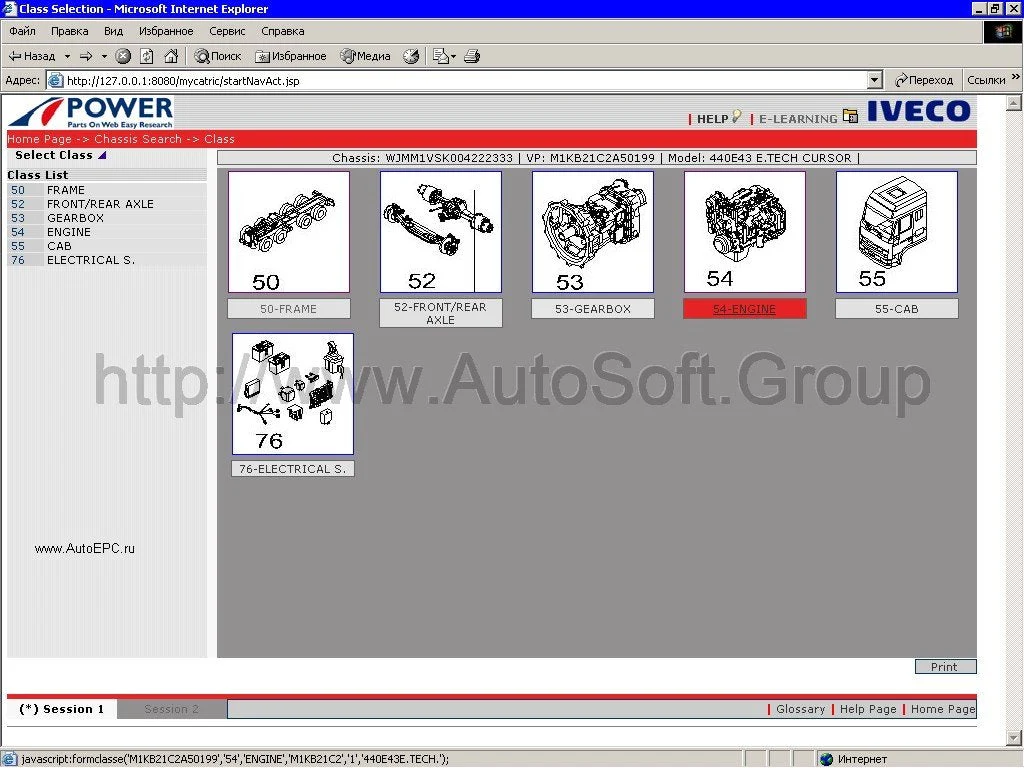Click the History clock icon on the toolbar
1024x768 pixels.
[411, 56]
